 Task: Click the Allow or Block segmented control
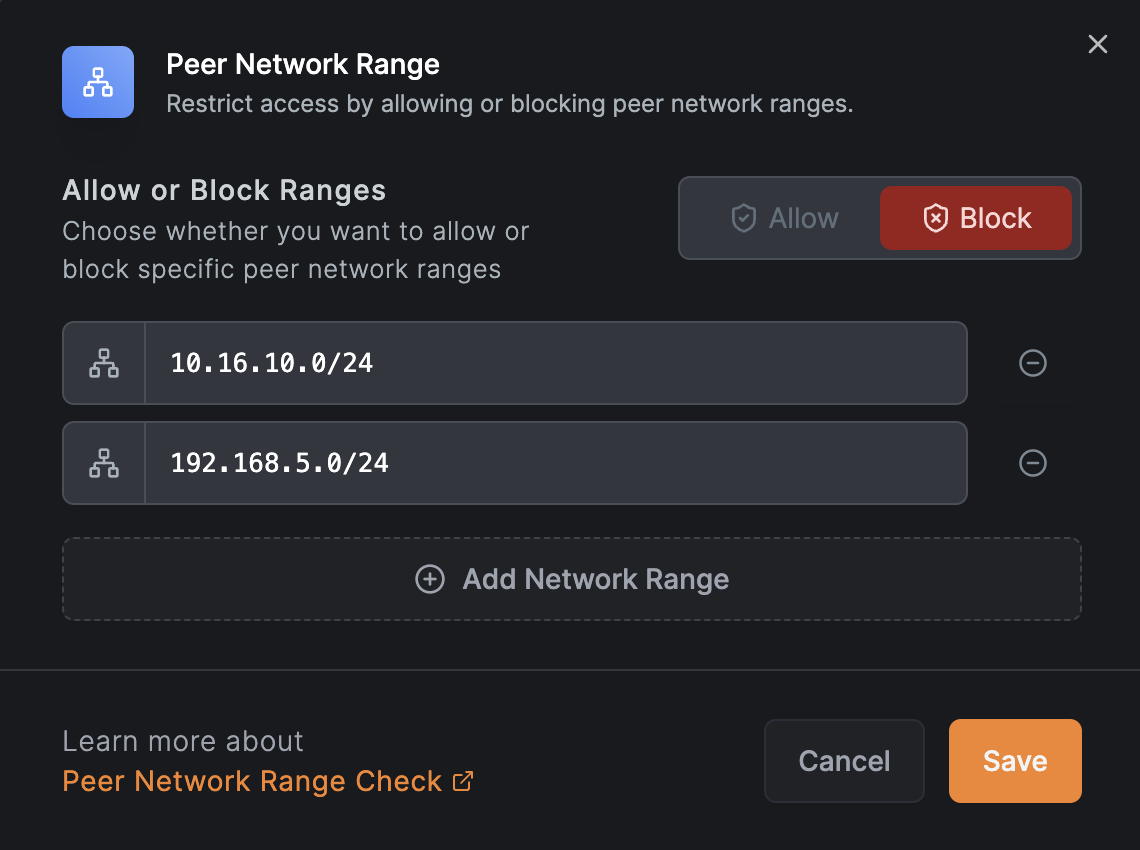tap(880, 218)
